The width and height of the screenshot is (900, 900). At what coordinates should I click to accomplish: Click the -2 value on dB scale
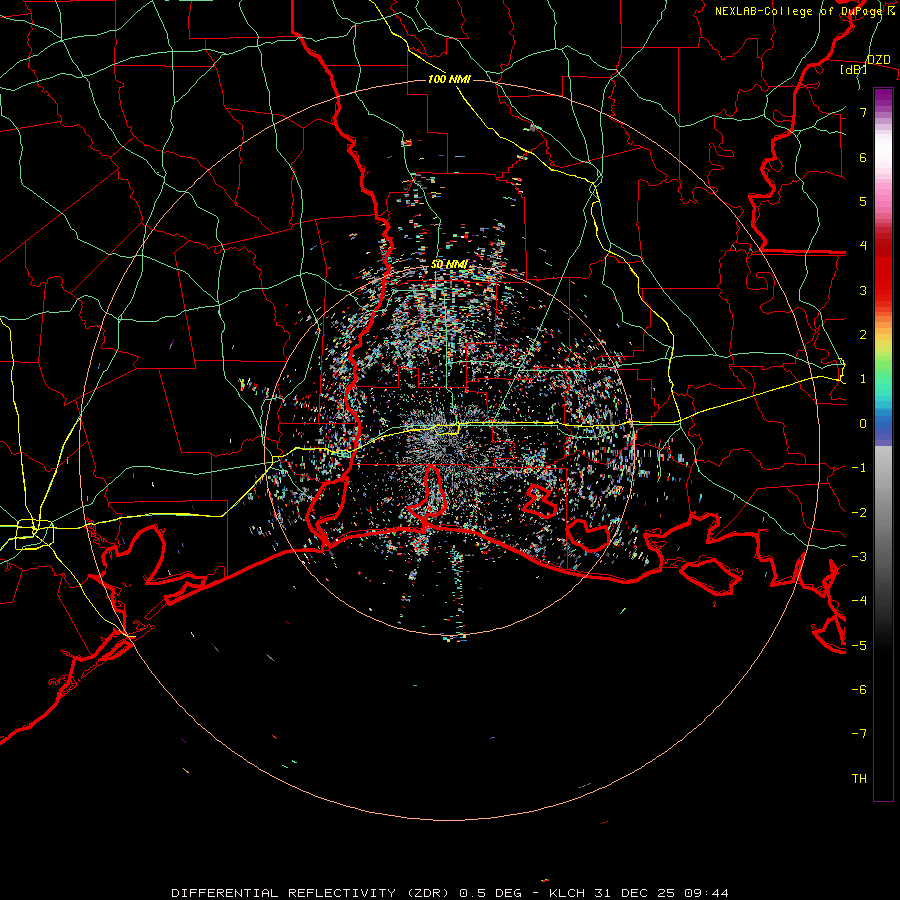859,513
